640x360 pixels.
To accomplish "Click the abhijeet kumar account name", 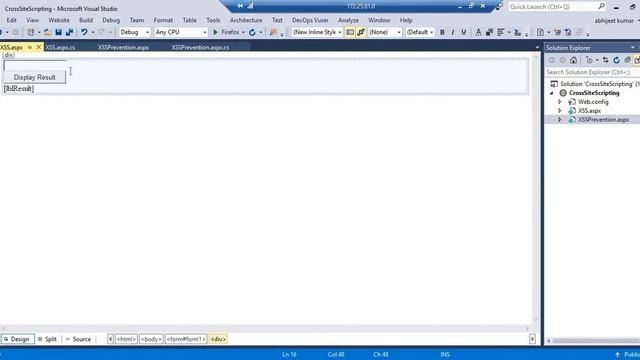I will point(614,20).
